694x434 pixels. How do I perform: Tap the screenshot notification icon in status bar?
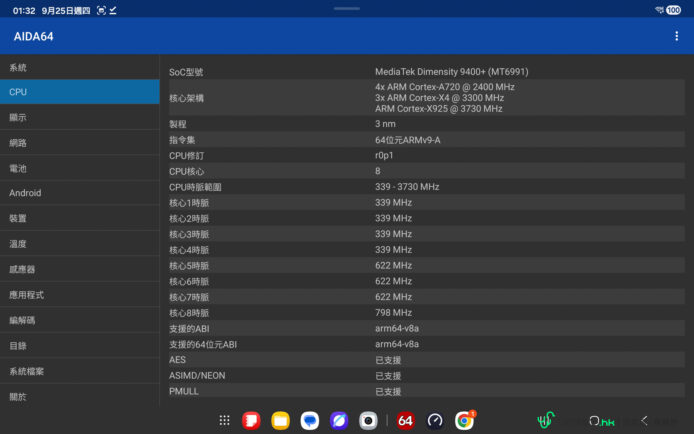(x=101, y=10)
